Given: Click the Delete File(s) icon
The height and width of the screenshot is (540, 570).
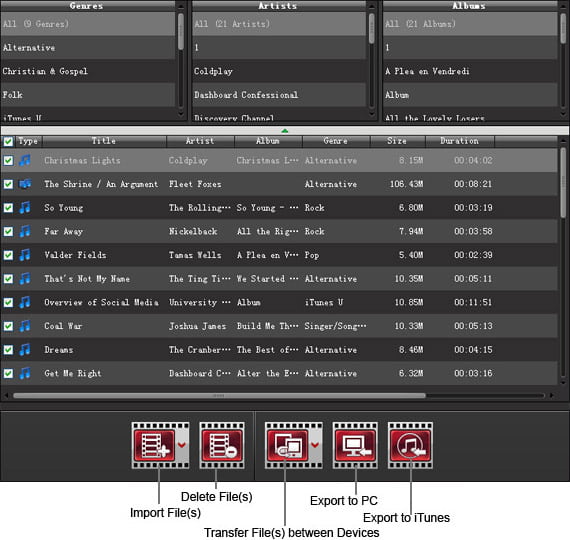Looking at the screenshot, I should tap(222, 445).
